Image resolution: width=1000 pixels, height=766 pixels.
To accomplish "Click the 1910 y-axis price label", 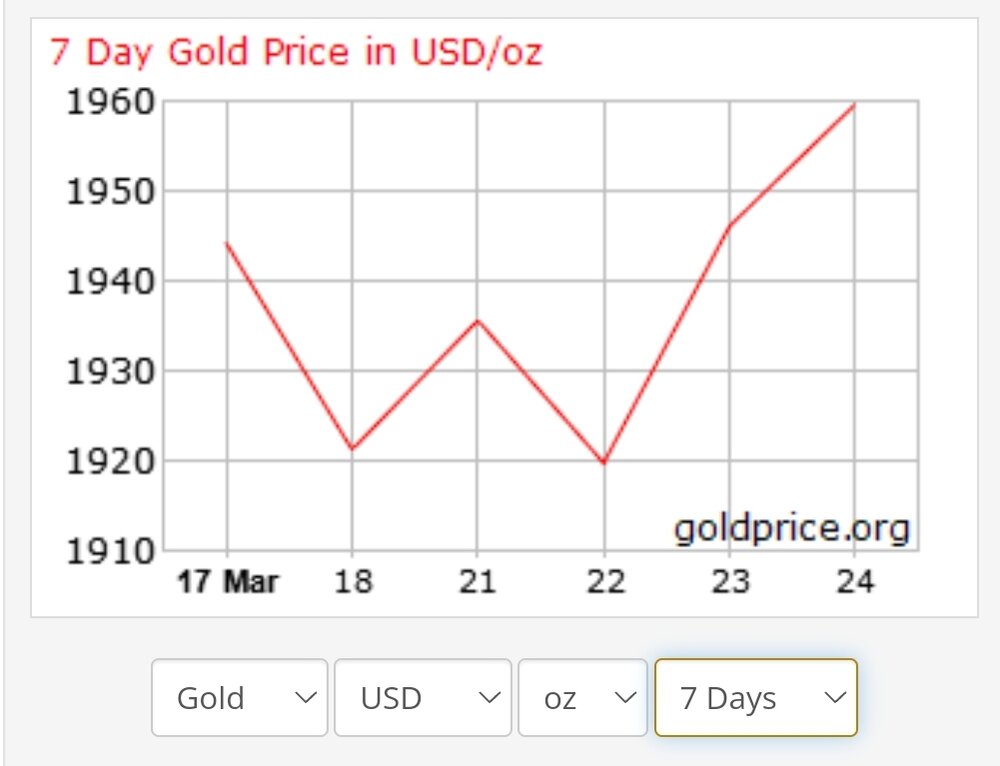I will click(110, 550).
